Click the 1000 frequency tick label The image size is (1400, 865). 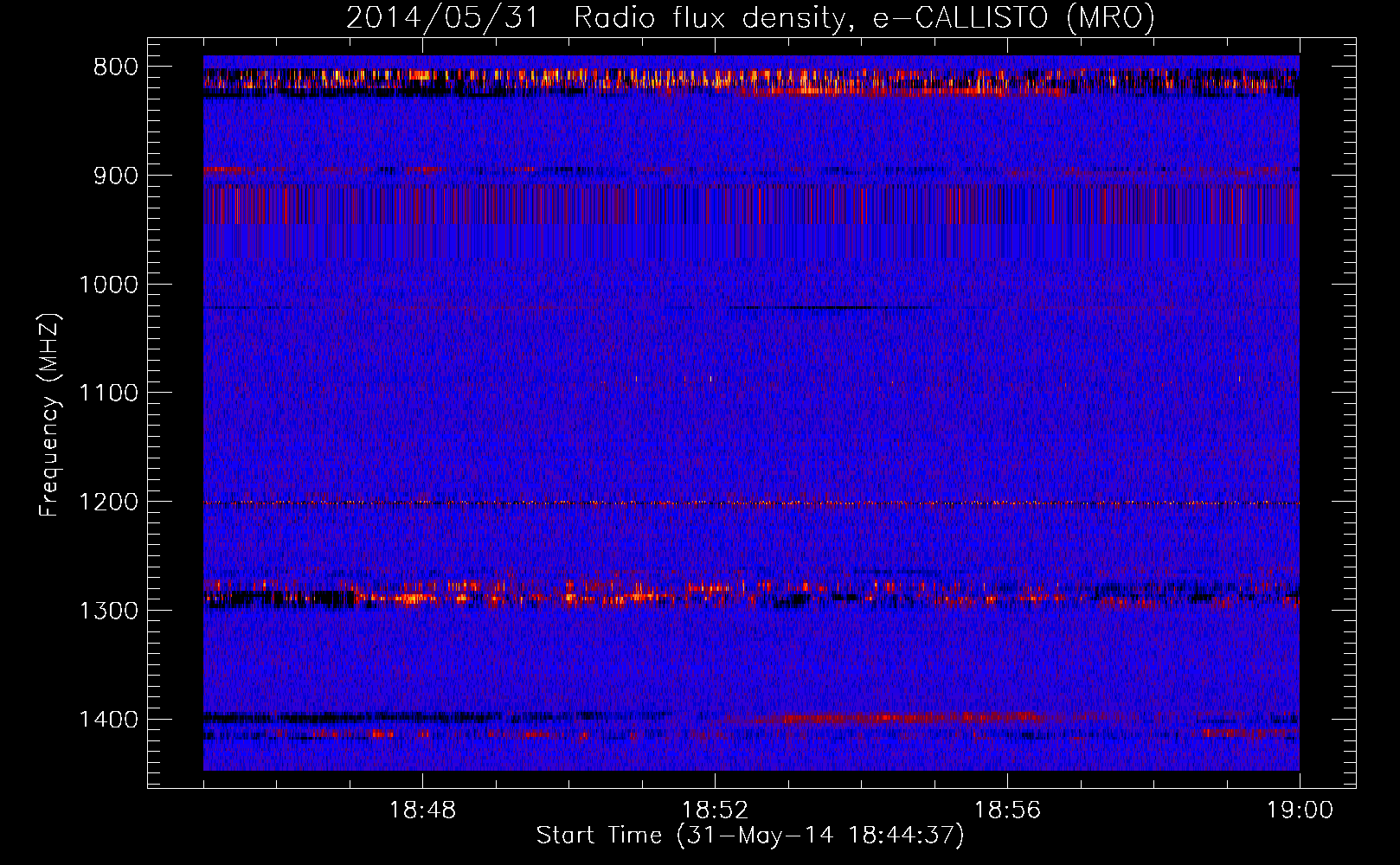[x=108, y=285]
